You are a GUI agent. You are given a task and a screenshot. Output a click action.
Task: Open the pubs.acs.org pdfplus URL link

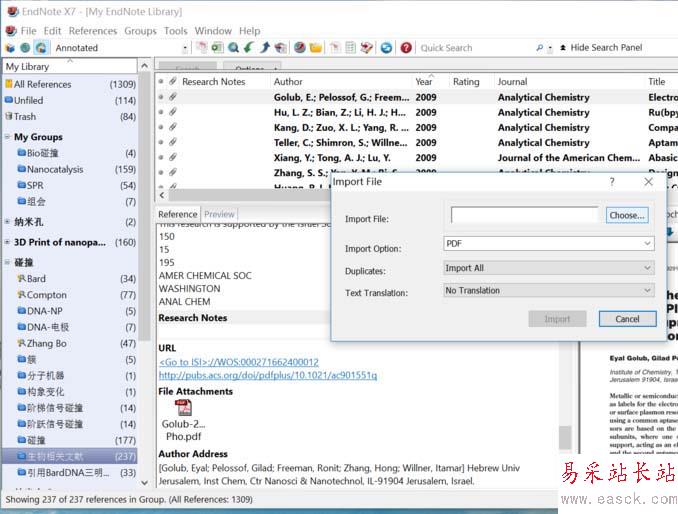click(x=268, y=375)
